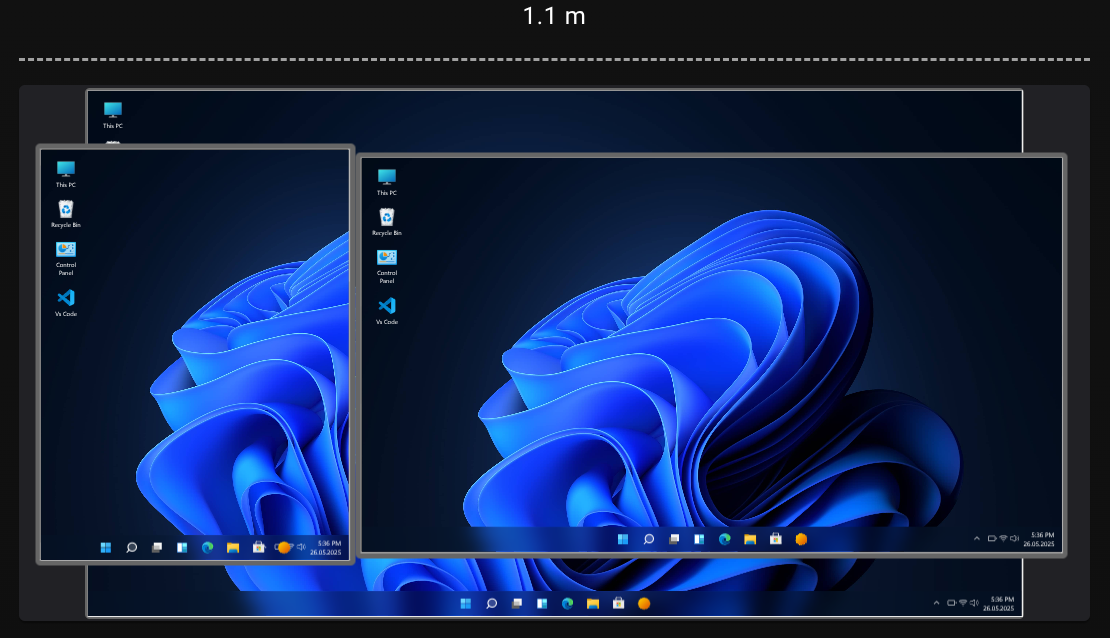Open Widgets on left narrow screen taskbar
The image size is (1110, 638).
pyautogui.click(x=182, y=547)
